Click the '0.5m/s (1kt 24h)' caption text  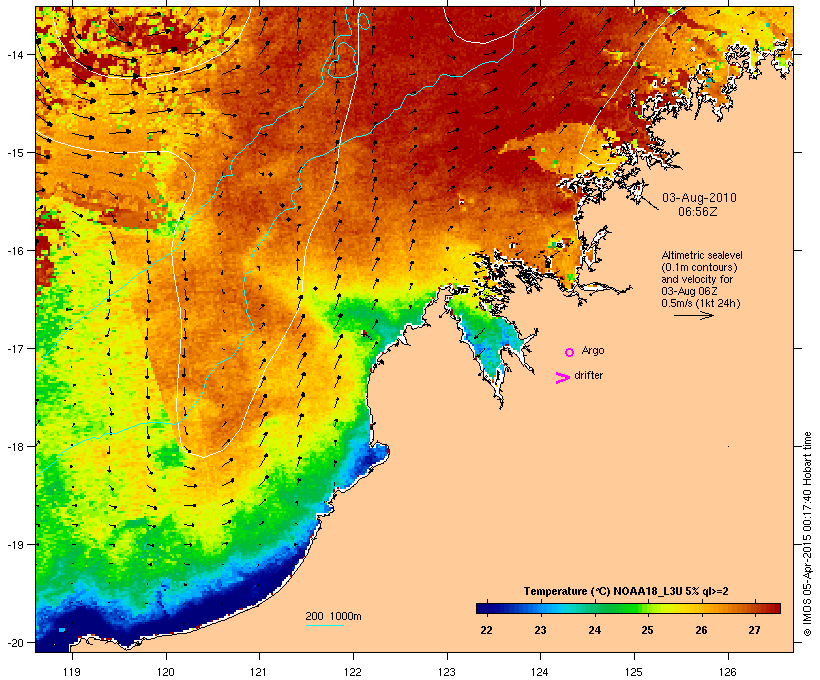coord(701,303)
